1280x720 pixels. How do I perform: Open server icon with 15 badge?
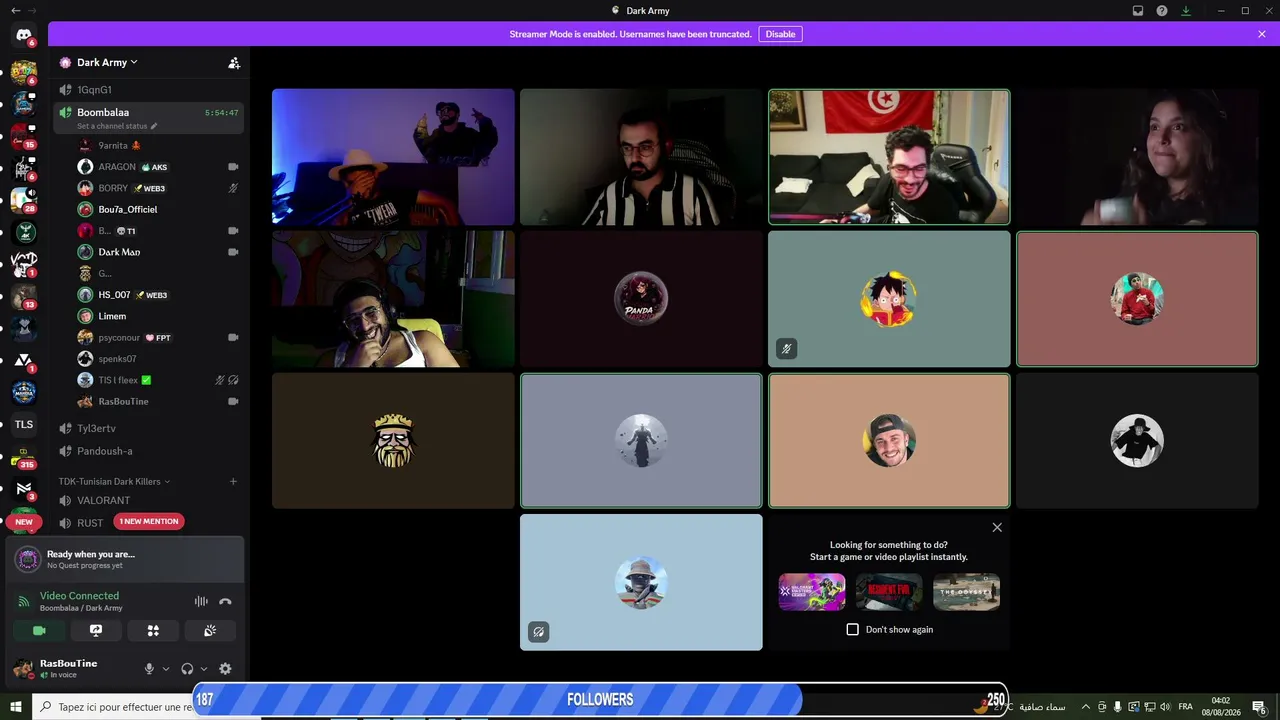click(24, 136)
